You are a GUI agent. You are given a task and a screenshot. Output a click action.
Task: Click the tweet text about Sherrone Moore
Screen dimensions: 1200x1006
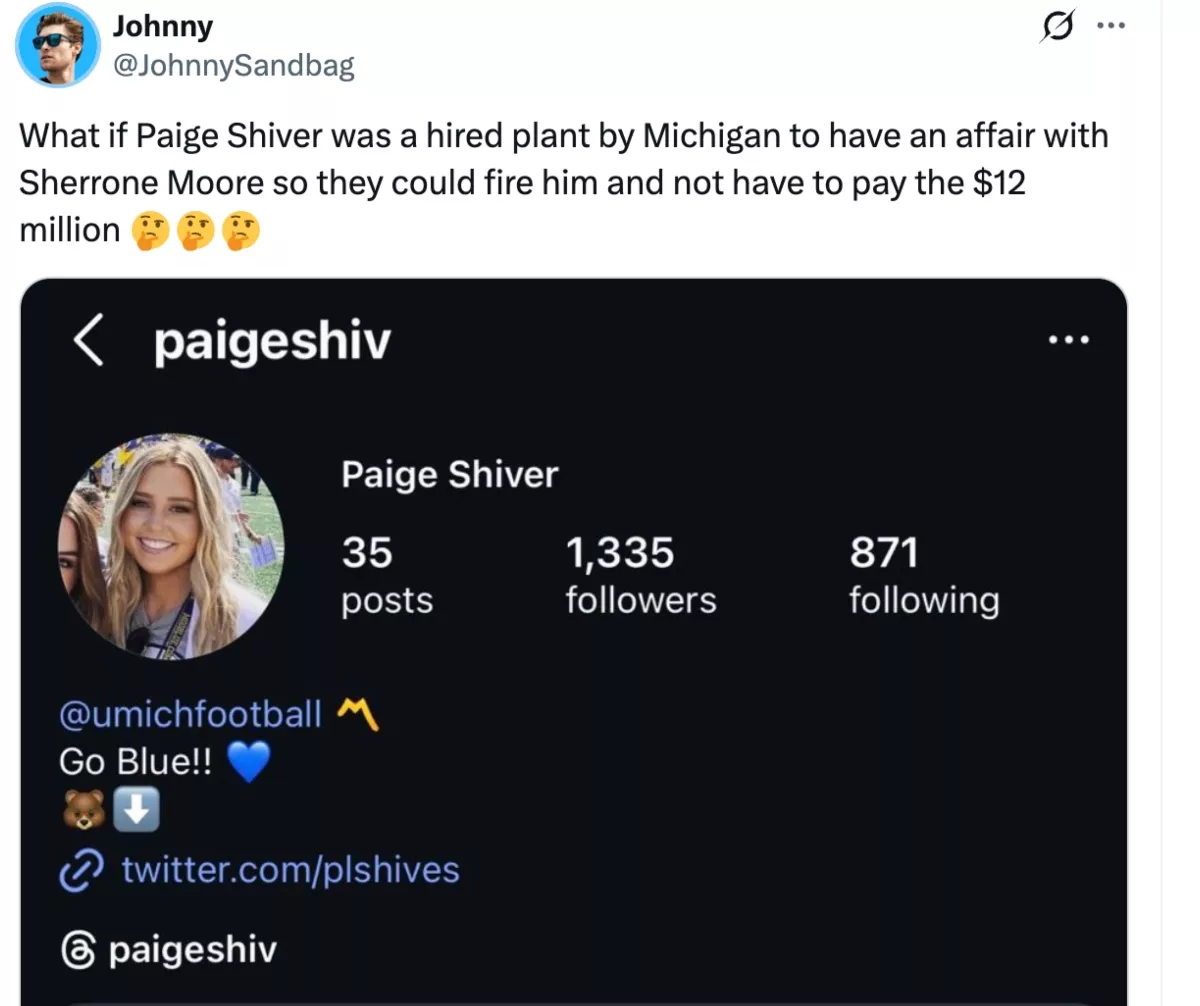(564, 183)
